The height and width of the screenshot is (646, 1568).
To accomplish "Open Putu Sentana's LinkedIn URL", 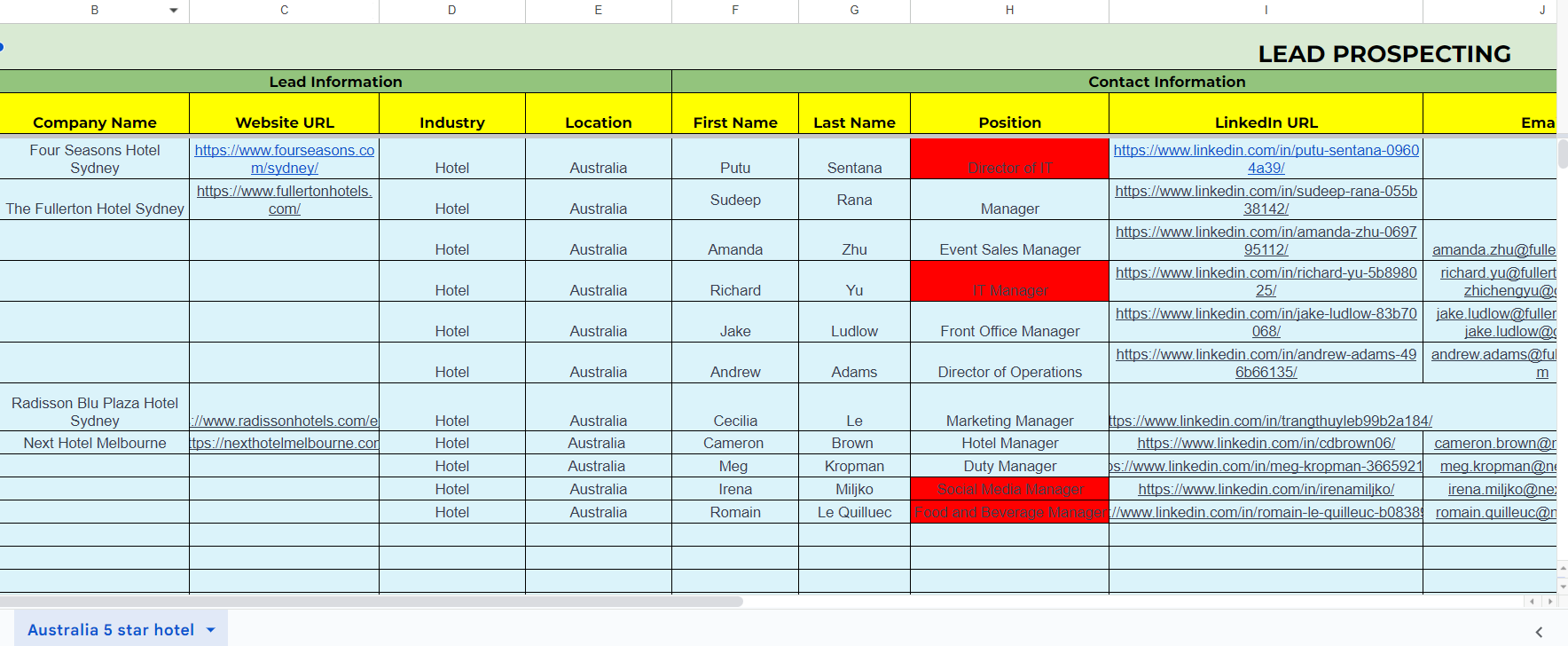I will (1266, 159).
